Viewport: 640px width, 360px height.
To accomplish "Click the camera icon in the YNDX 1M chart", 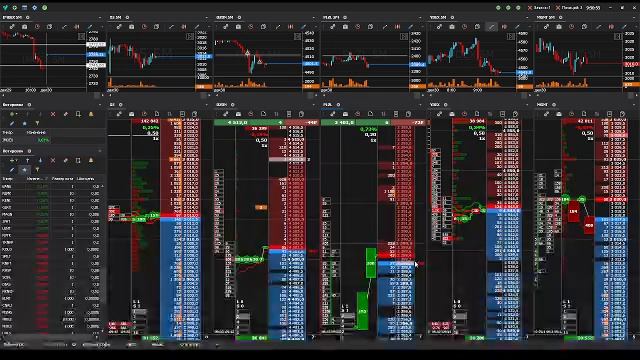I will (452, 27).
